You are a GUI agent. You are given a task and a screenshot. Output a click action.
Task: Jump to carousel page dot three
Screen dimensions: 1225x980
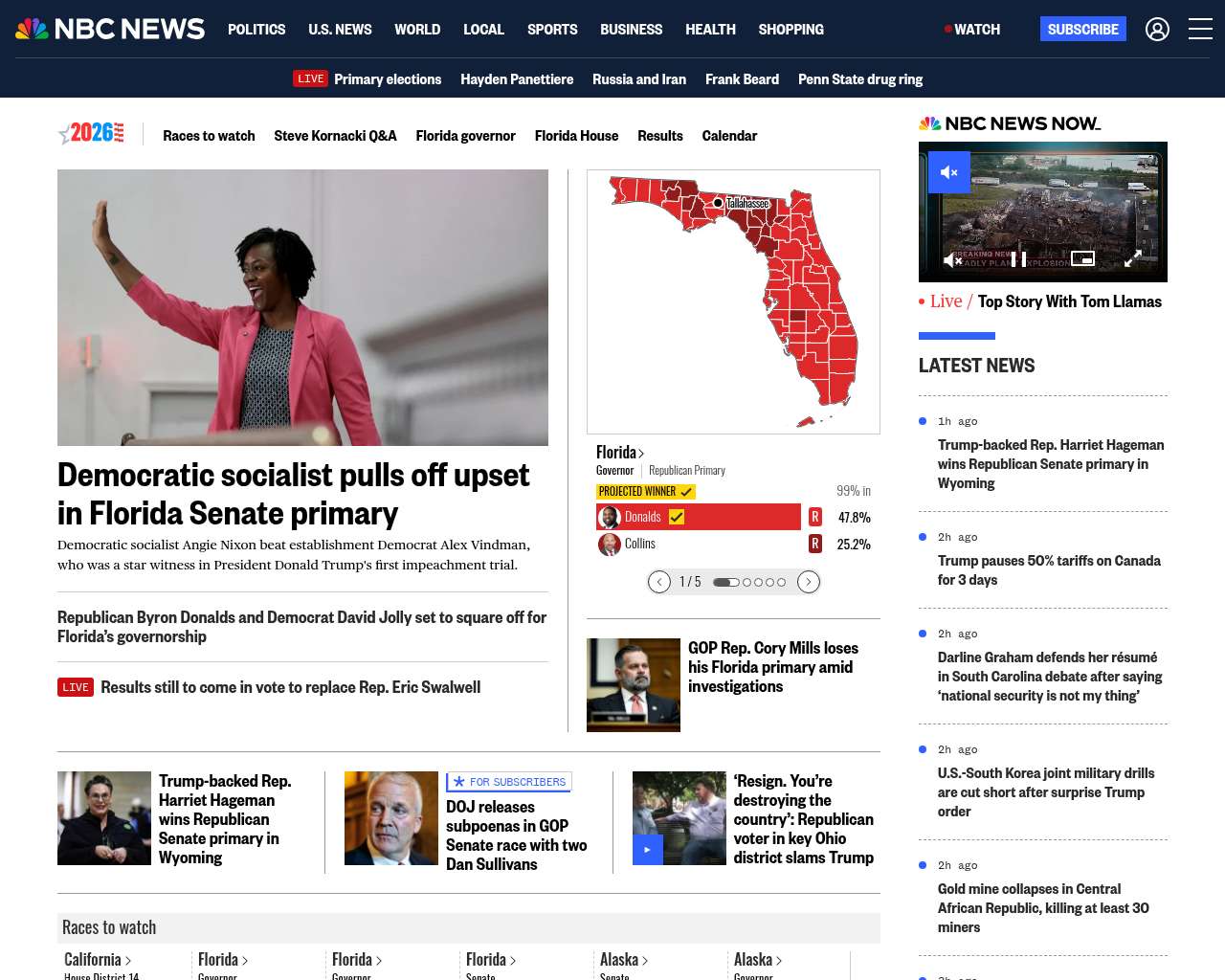pos(759,582)
